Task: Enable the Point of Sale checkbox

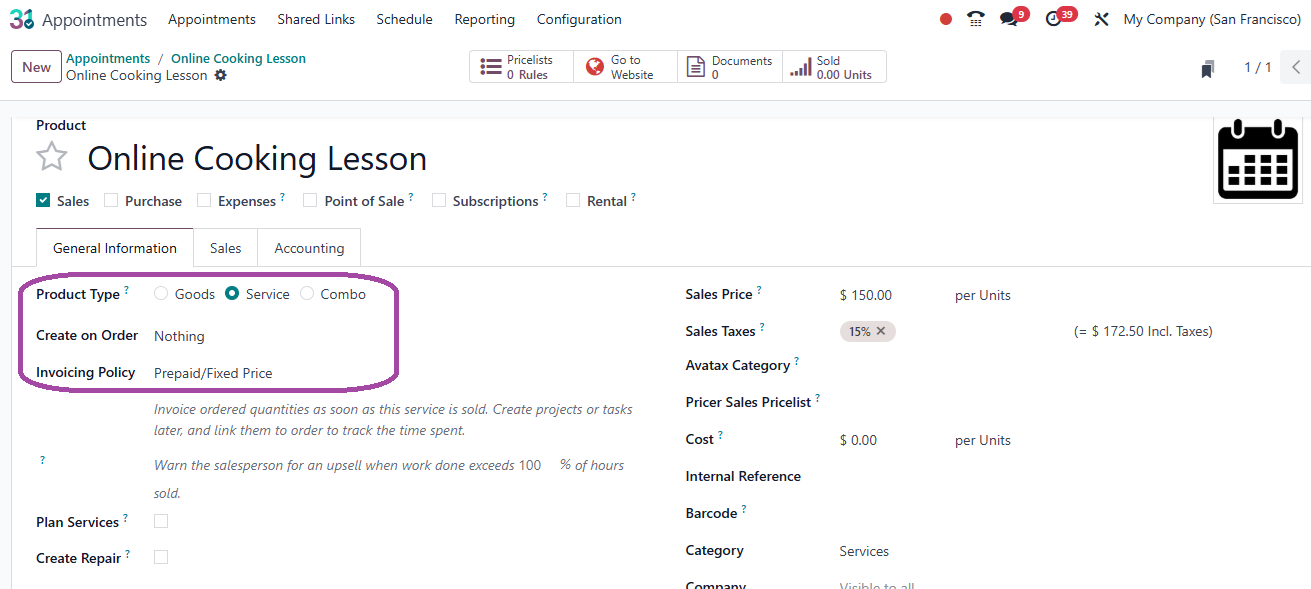Action: [310, 200]
